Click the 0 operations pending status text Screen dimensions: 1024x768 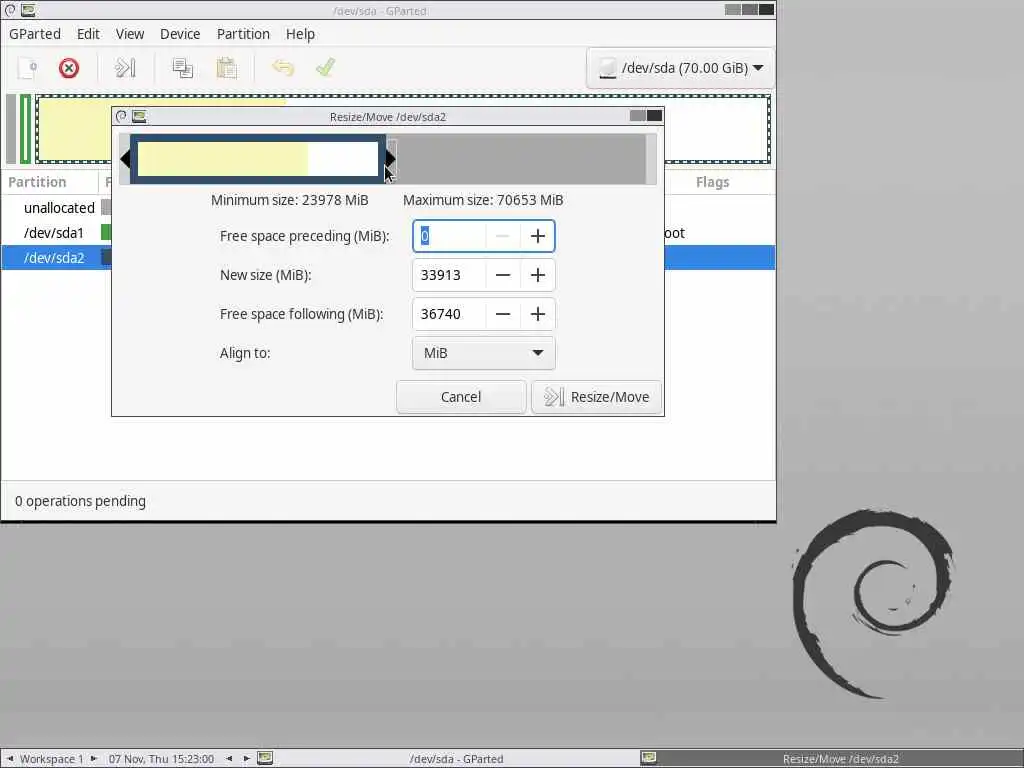click(x=80, y=501)
